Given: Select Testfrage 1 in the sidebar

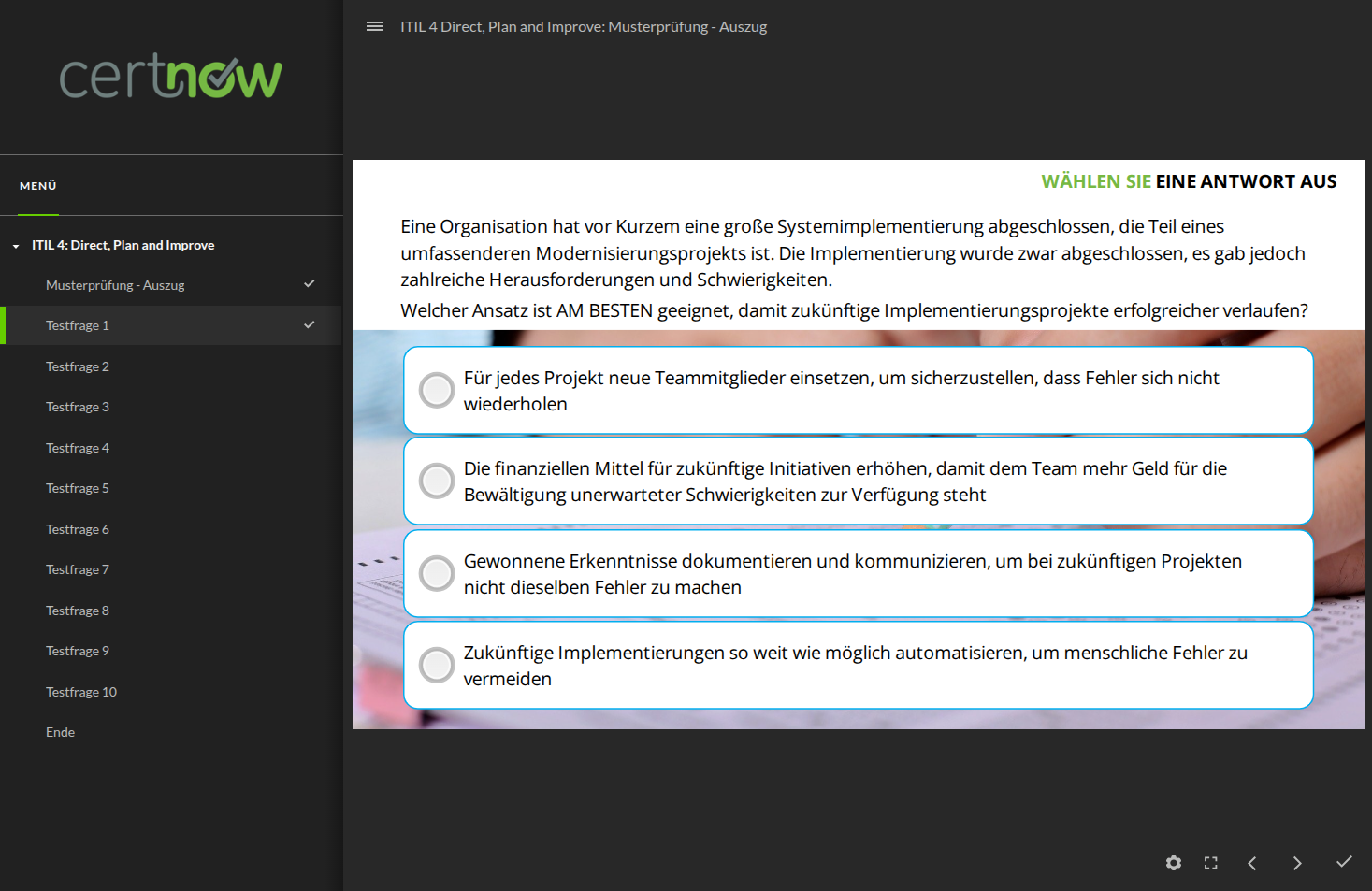Looking at the screenshot, I should (x=78, y=325).
